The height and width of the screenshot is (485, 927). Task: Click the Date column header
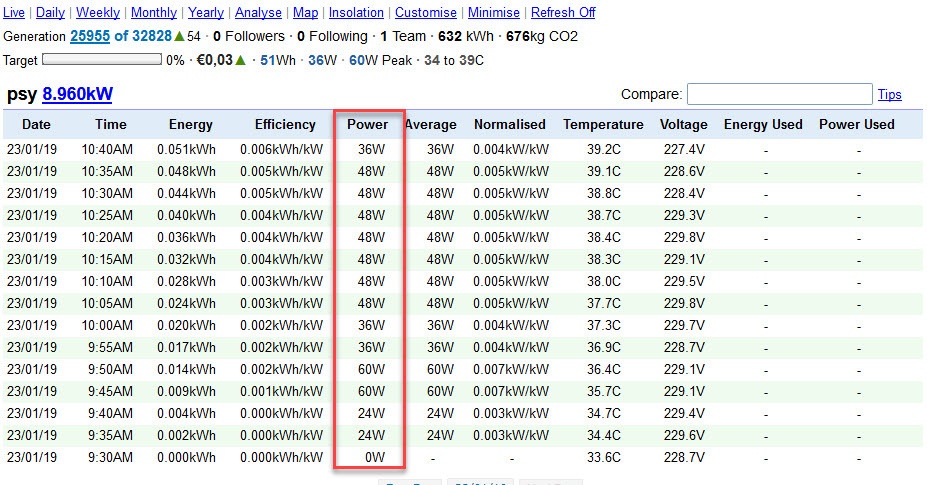[x=36, y=124]
